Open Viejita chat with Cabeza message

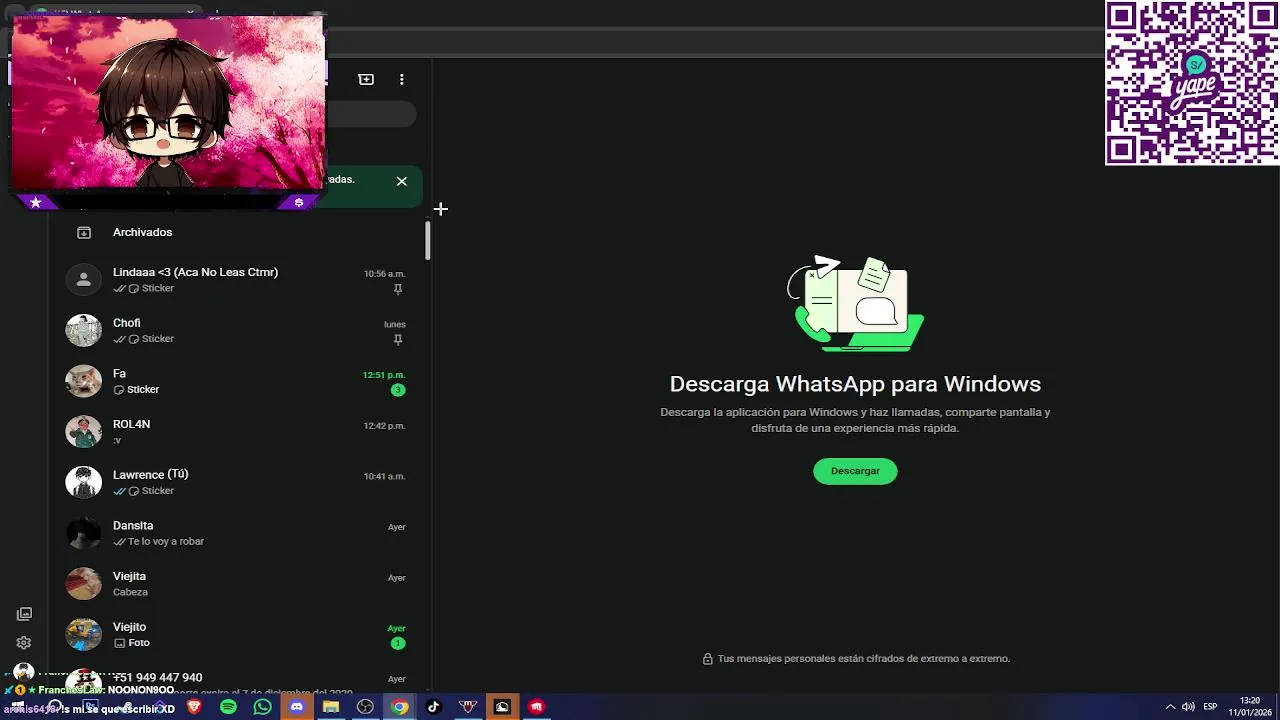tap(238, 584)
